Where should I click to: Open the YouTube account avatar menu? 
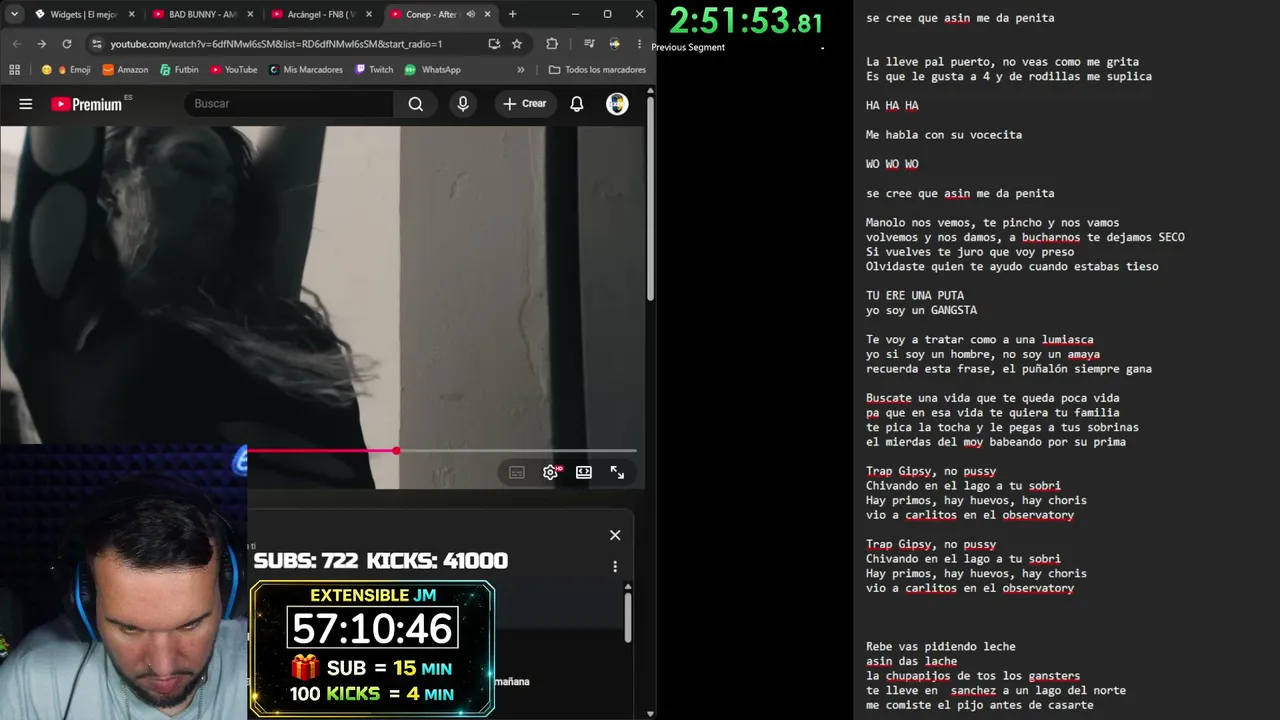[617, 104]
